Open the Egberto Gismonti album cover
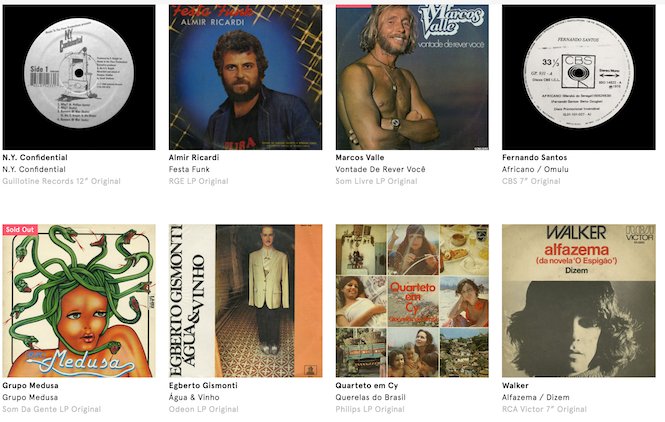Viewport: 665px width, 422px height. click(246, 301)
